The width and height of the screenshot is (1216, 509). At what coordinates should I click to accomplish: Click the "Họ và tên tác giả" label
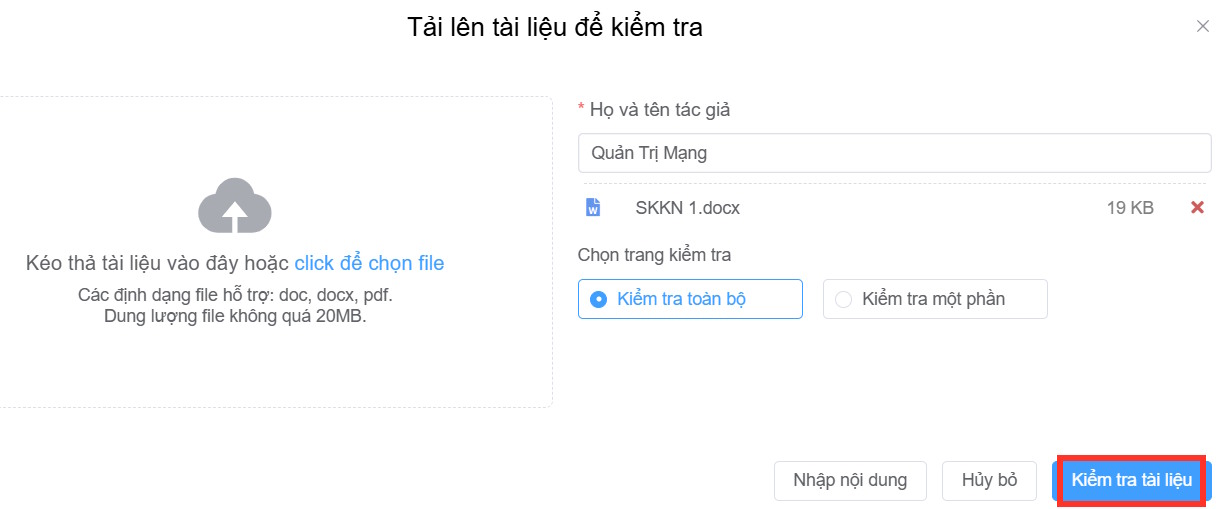pos(659,110)
